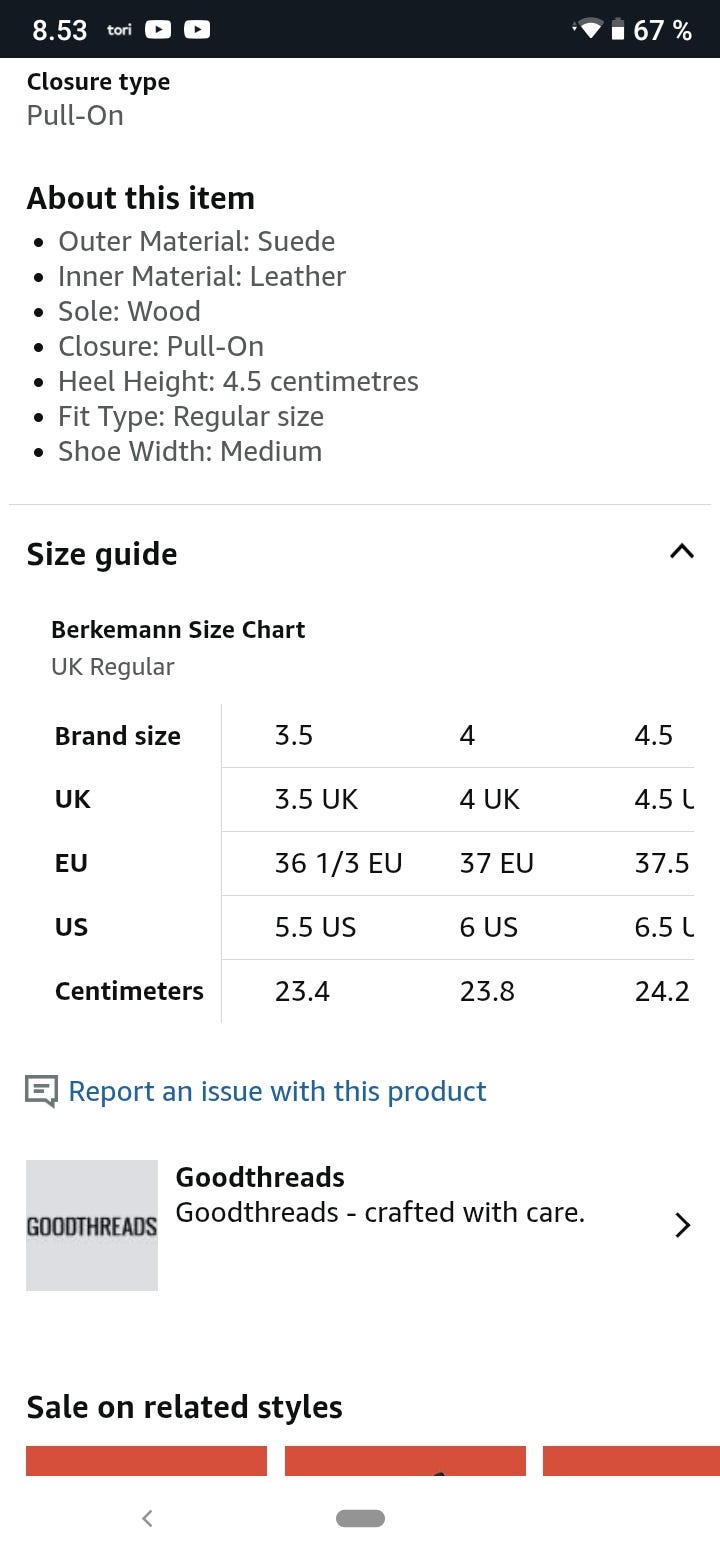Collapse the Size guide section chevron
This screenshot has height=1560, width=720.
click(x=681, y=552)
